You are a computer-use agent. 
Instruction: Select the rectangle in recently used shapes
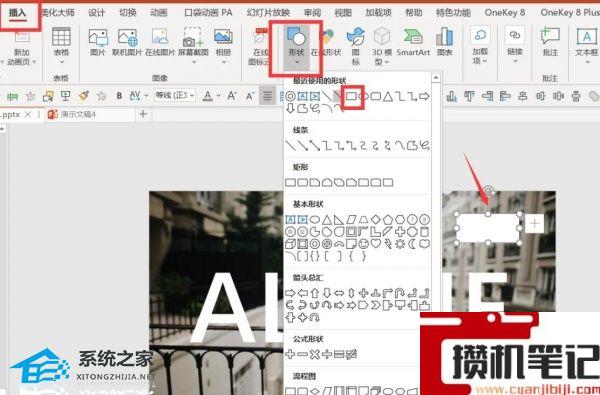click(352, 96)
